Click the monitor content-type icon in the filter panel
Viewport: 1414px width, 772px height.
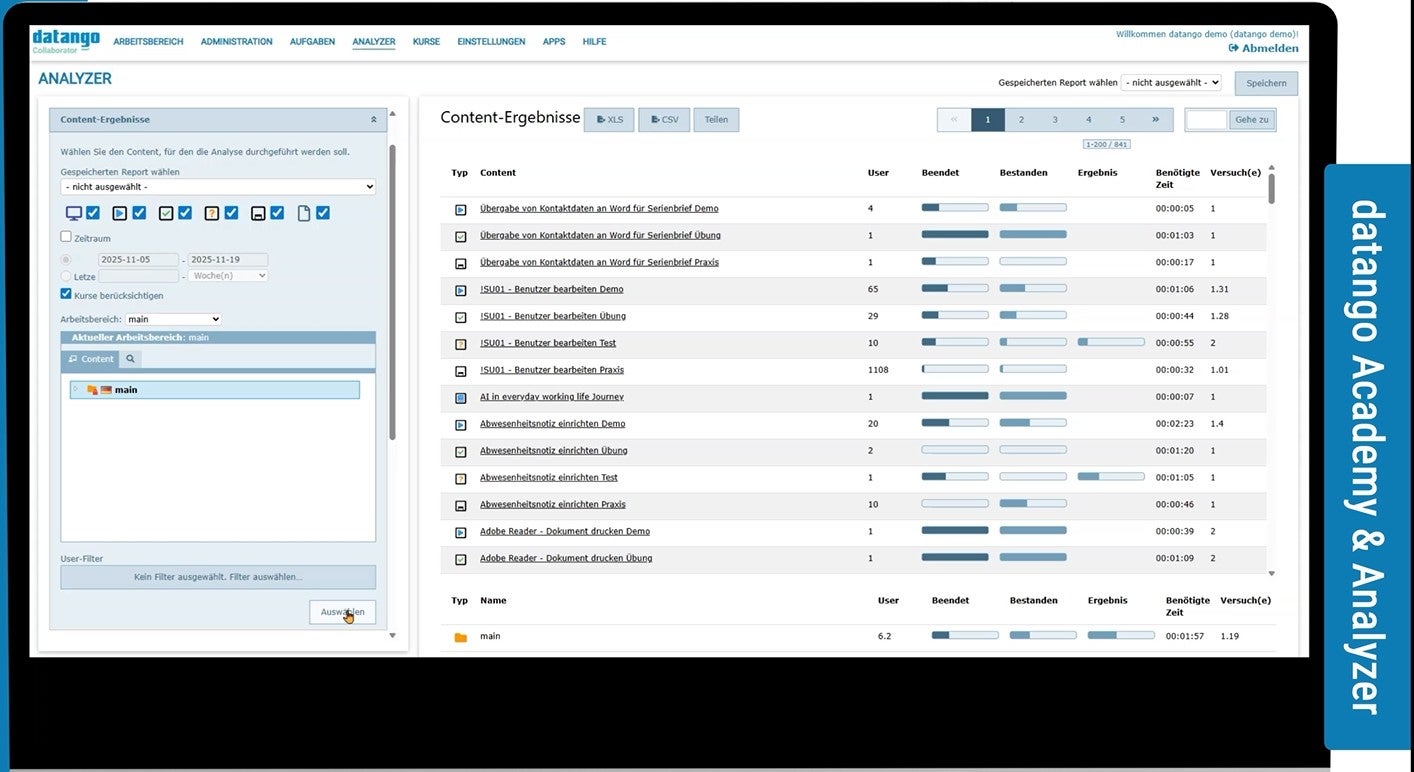(73, 213)
